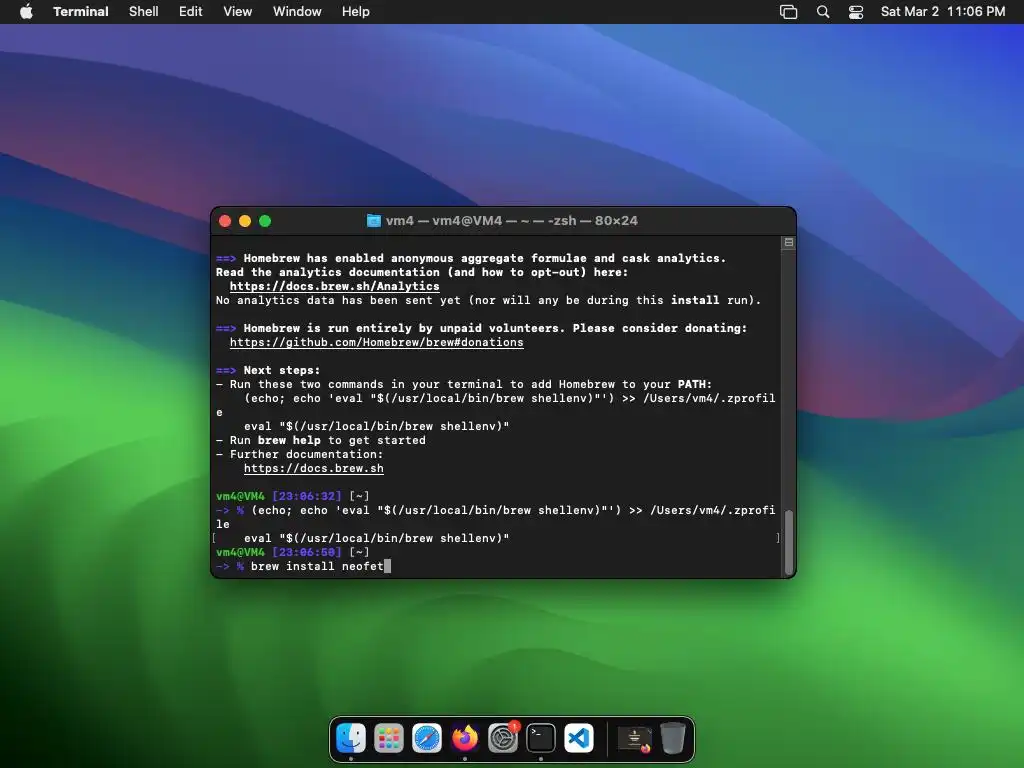Open the Homebrew/brew#donations GitHub link
Screen dimensions: 1024x768
point(377,342)
